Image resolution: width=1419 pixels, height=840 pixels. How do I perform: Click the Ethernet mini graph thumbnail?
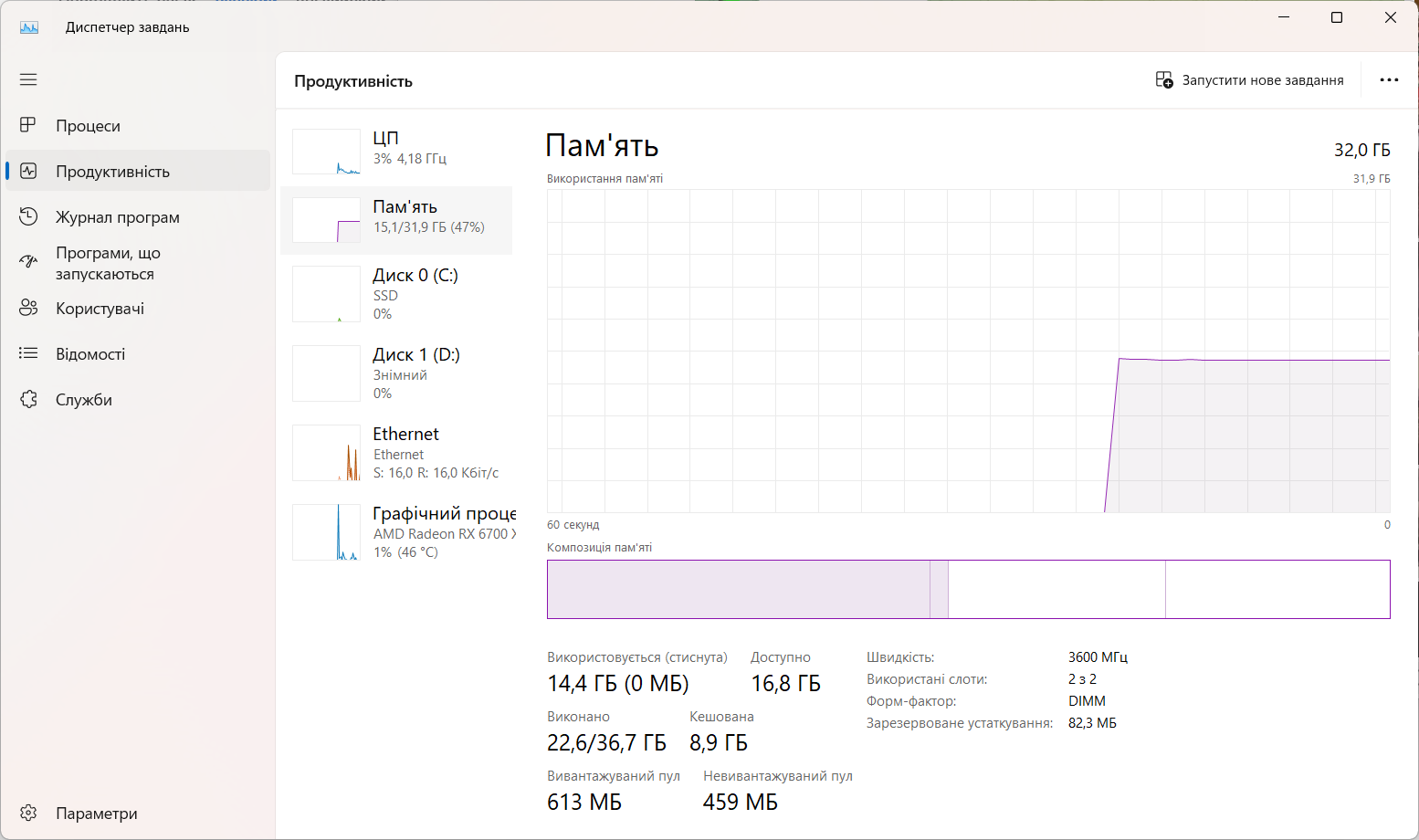click(x=326, y=453)
